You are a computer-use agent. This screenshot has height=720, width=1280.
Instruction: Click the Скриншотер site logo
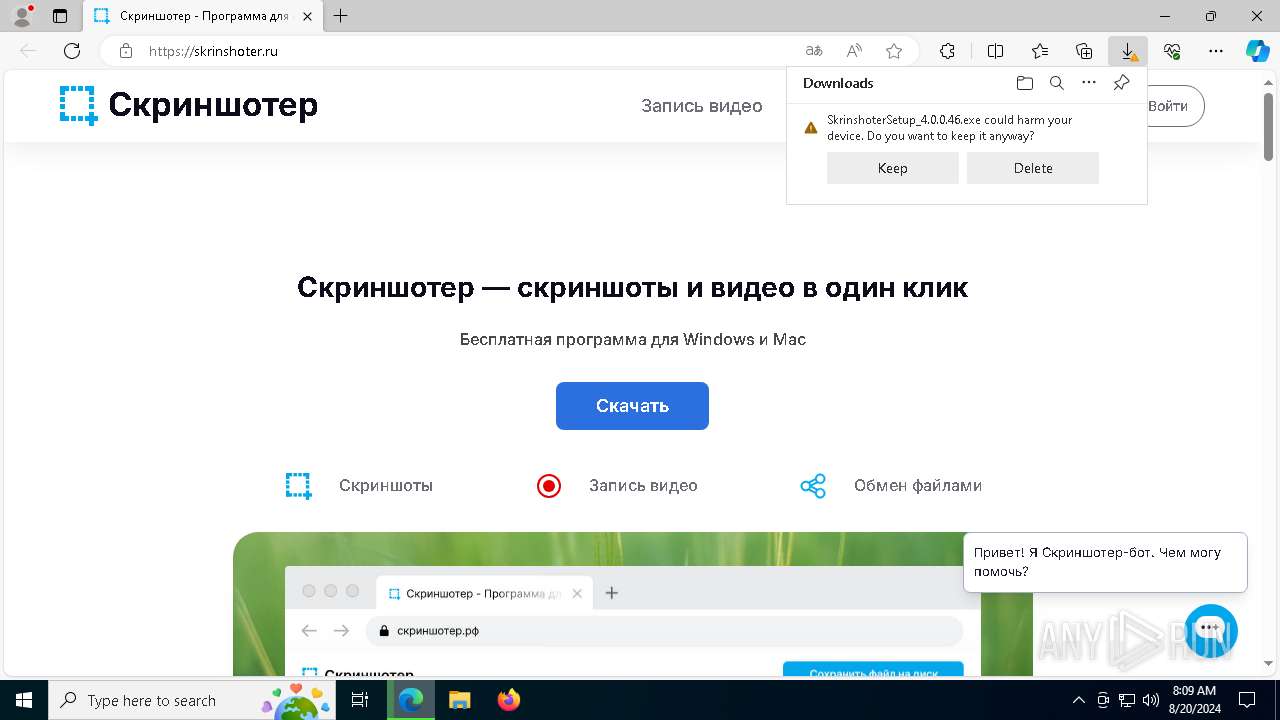[x=188, y=105]
